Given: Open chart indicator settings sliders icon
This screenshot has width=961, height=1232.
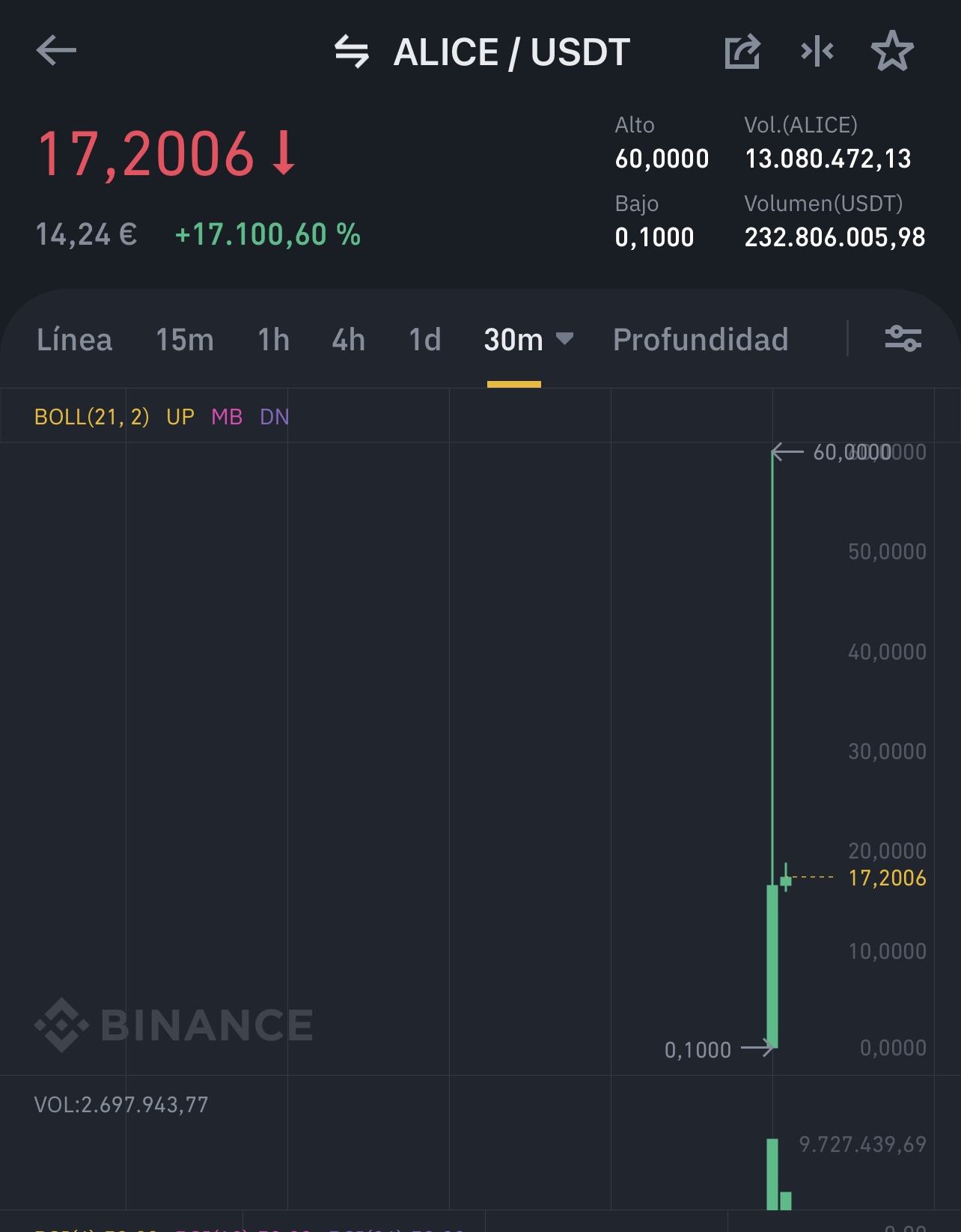Looking at the screenshot, I should (x=903, y=338).
